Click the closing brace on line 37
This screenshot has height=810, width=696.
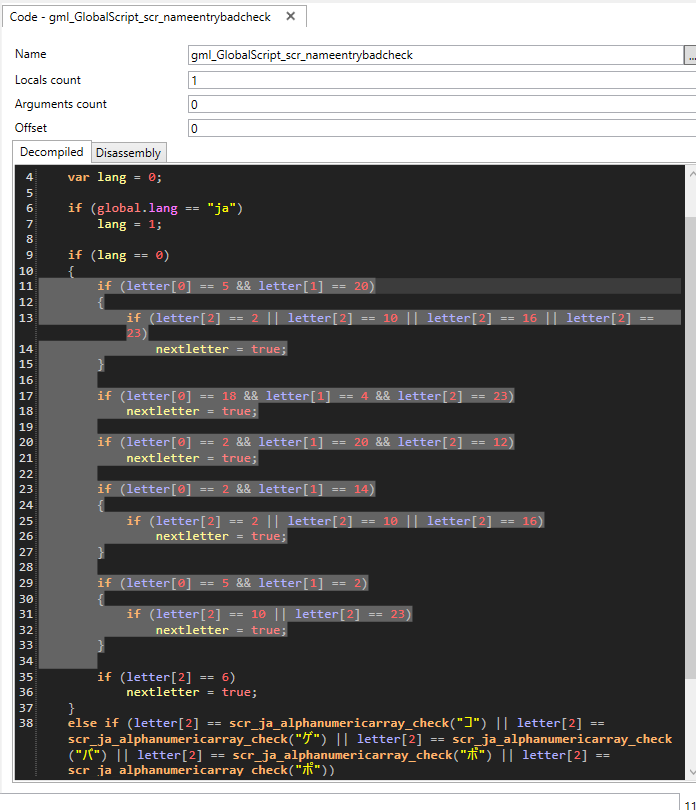point(71,708)
